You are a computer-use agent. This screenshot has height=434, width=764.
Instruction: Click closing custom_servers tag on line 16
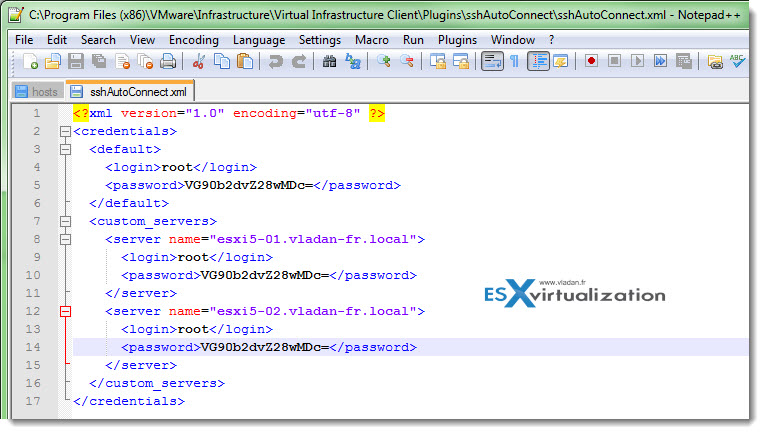click(157, 384)
